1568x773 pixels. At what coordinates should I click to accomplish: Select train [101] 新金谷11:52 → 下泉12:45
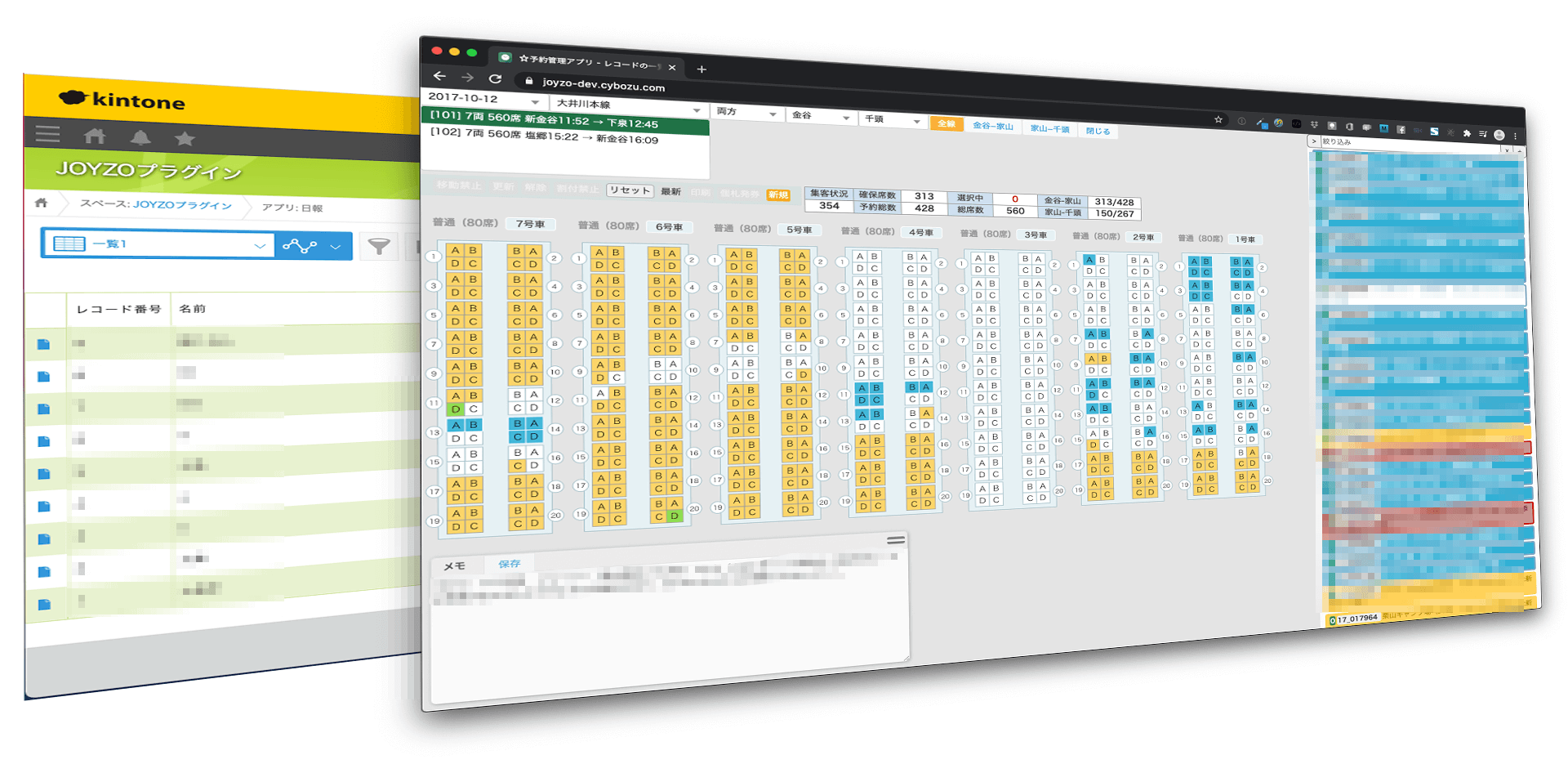[565, 121]
